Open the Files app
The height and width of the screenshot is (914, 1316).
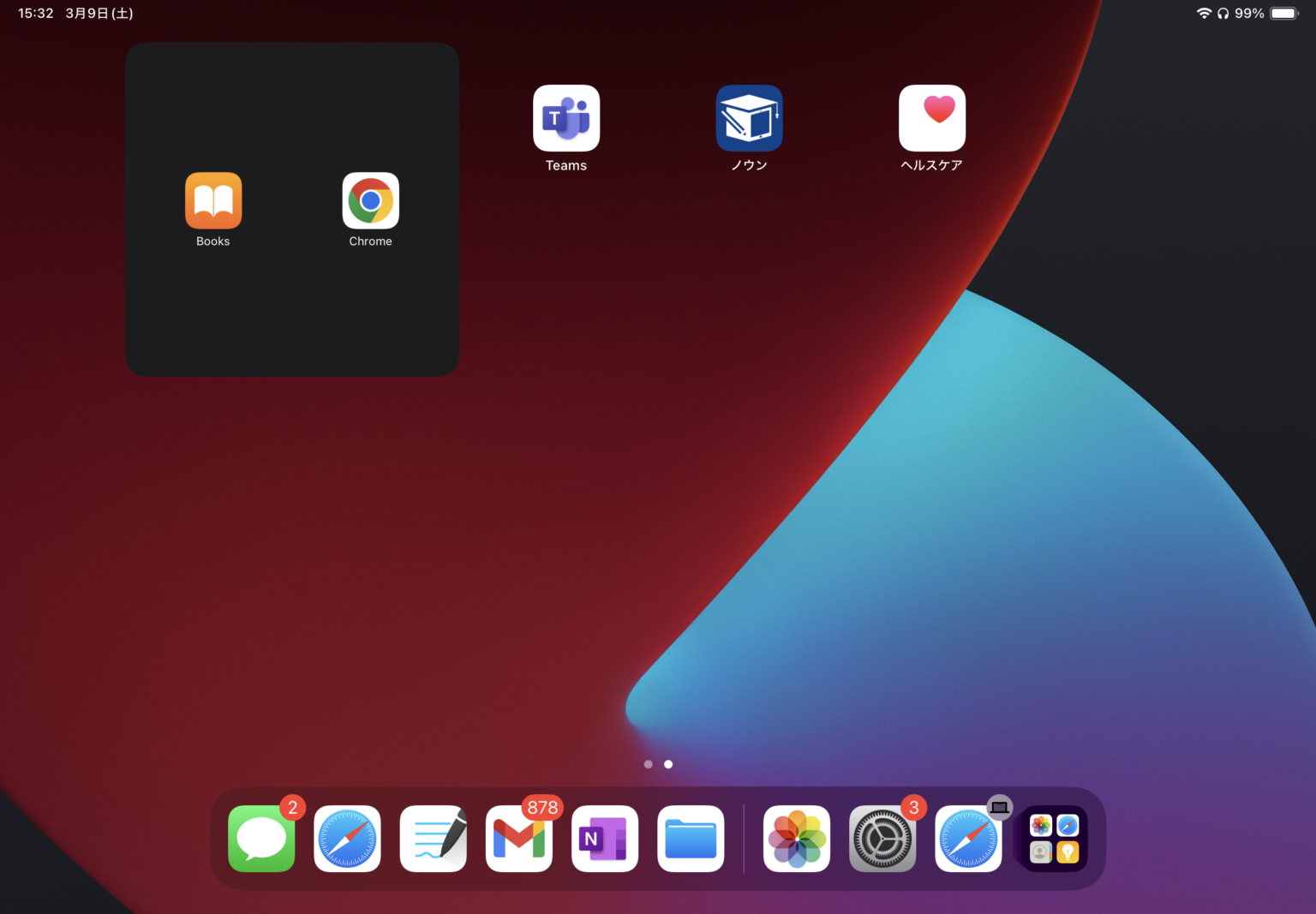click(690, 839)
